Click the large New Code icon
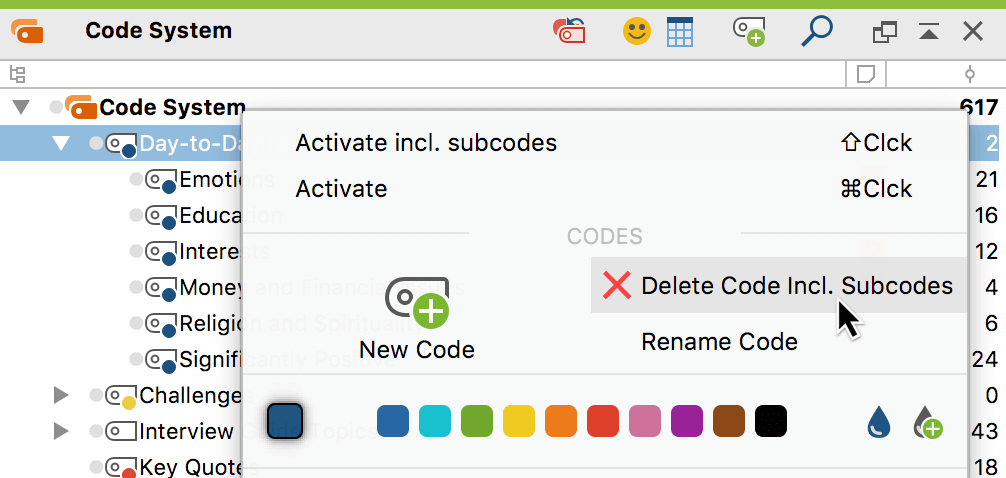The height and width of the screenshot is (478, 1006). [417, 303]
